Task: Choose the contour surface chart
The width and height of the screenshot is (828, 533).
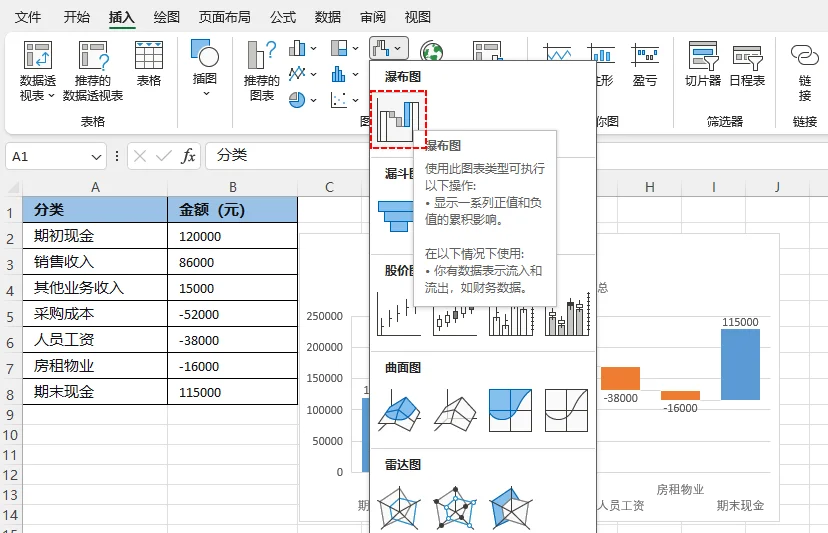Action: (510, 410)
